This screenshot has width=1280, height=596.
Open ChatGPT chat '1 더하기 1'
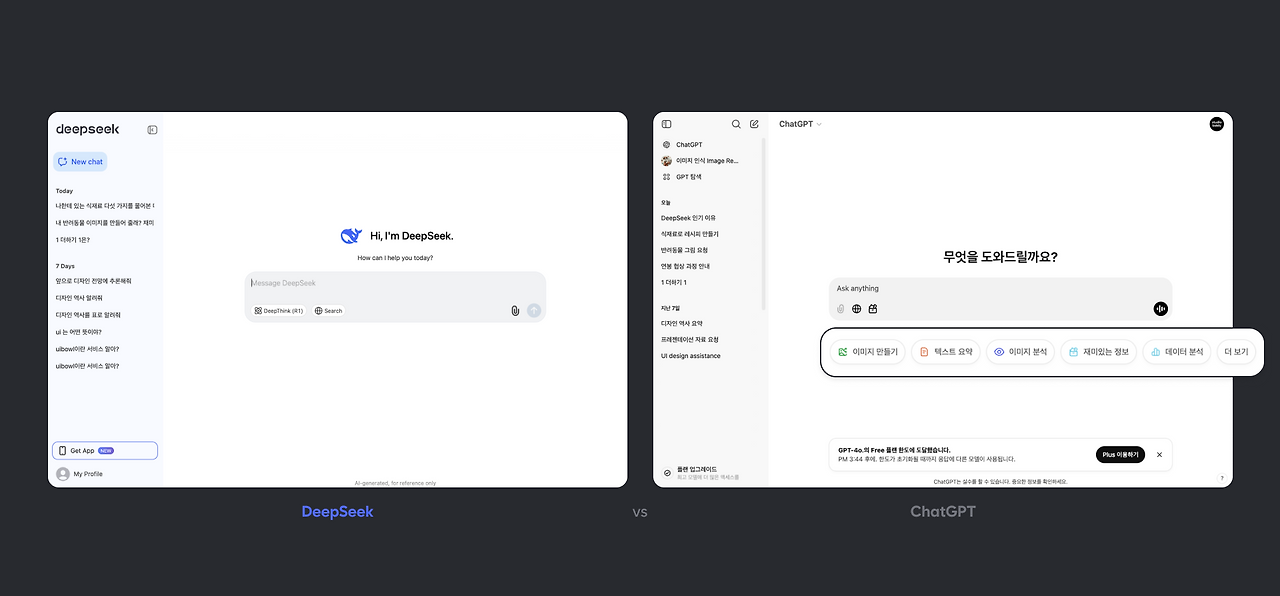[x=673, y=282]
